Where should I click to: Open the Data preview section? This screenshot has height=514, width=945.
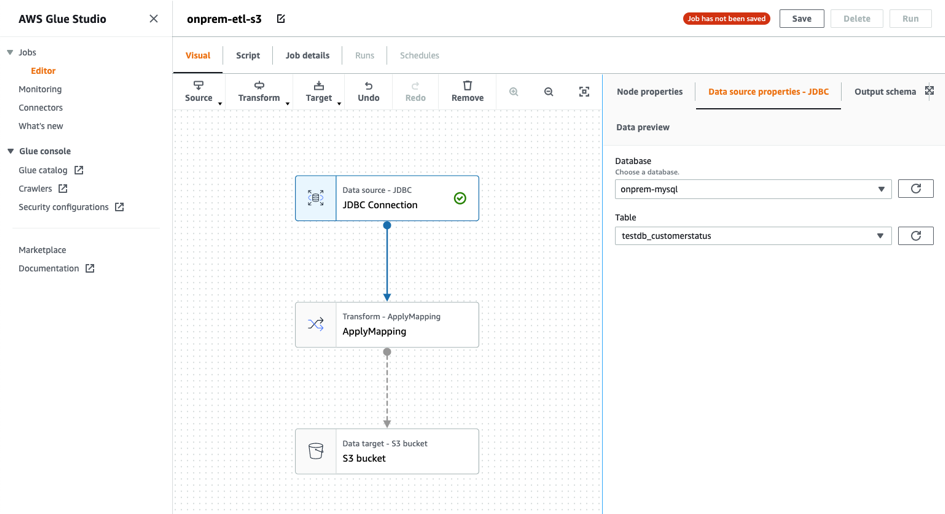[x=642, y=127]
